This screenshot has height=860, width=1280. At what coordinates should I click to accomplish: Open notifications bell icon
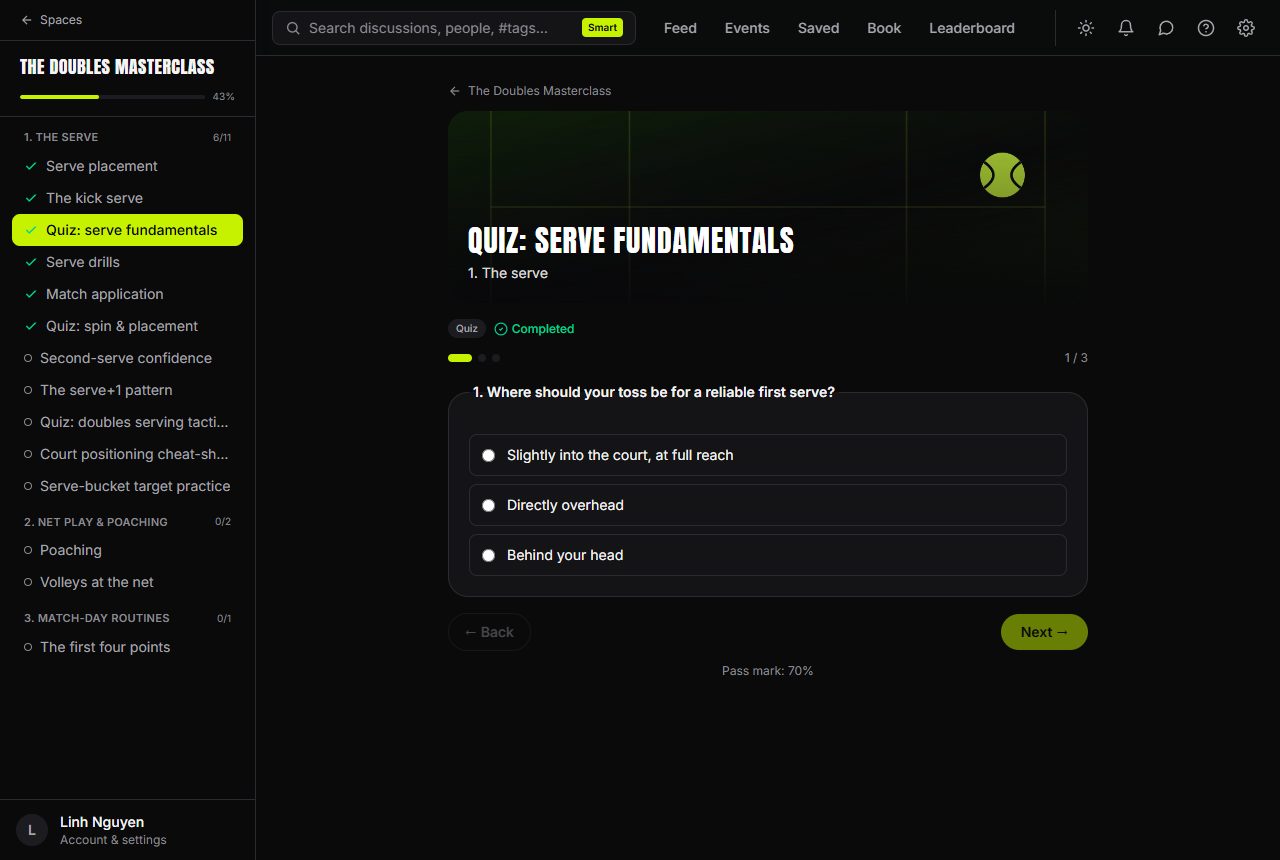pos(1126,28)
